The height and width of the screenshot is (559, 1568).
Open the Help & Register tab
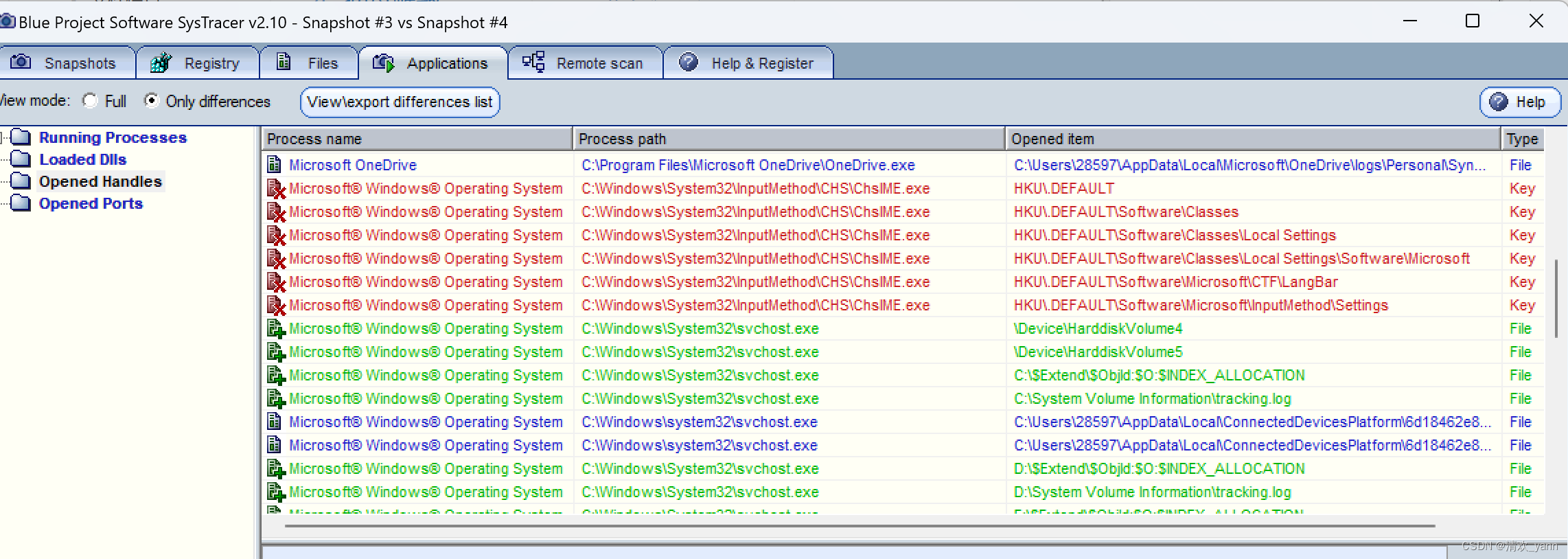click(749, 63)
